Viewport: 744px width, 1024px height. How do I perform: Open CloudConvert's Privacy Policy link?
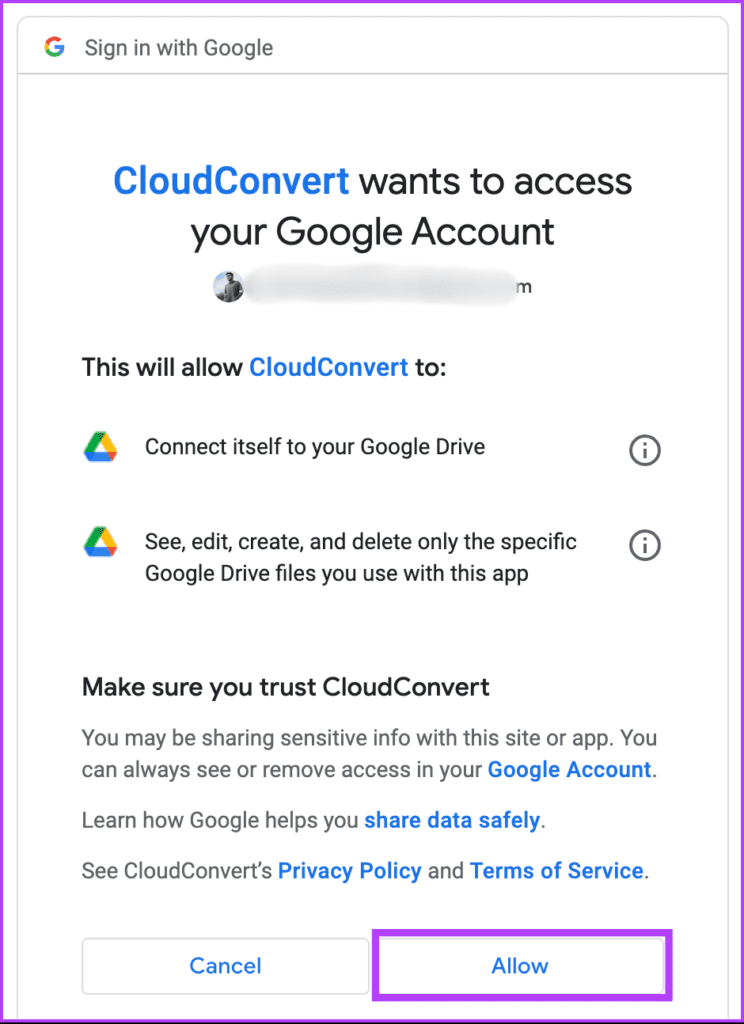[x=349, y=871]
